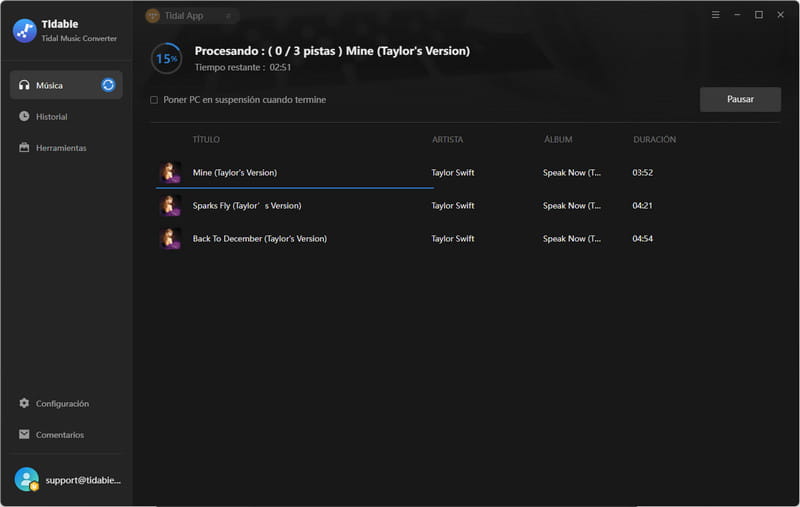Open the hamburger menu icon in title bar

(716, 15)
